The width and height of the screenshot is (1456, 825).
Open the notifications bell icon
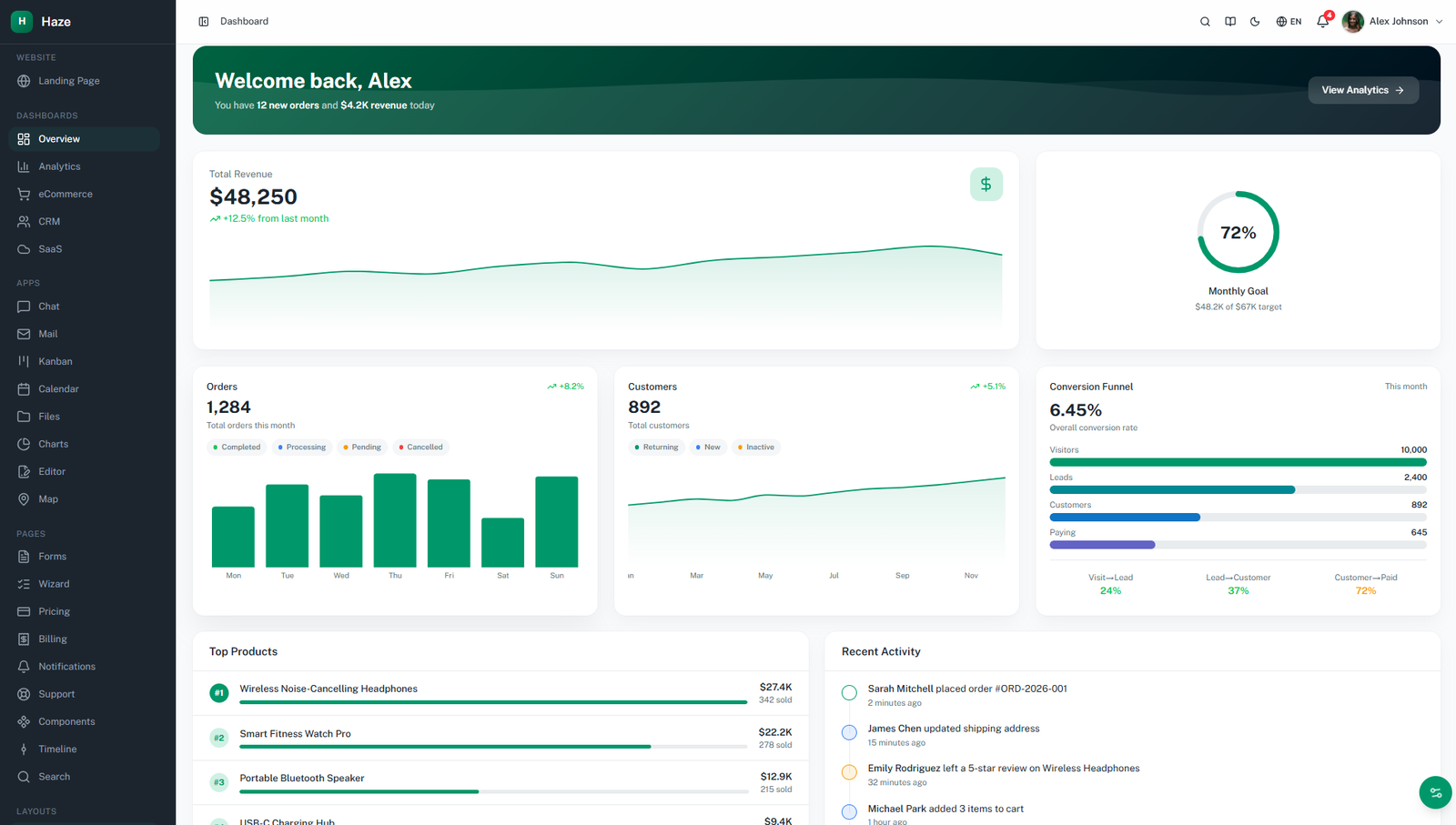(1323, 21)
